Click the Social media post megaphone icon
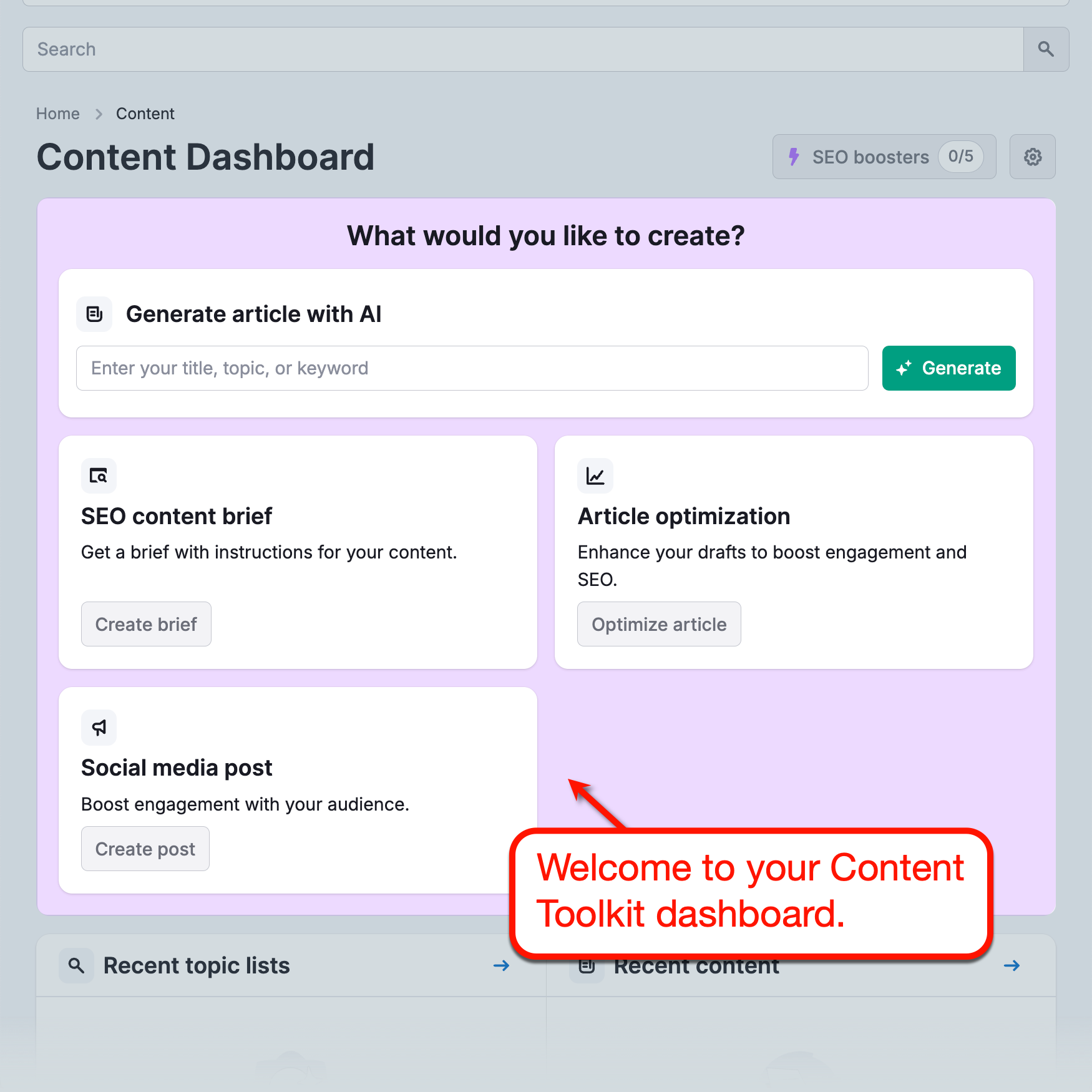This screenshot has height=1092, width=1092. tap(99, 727)
